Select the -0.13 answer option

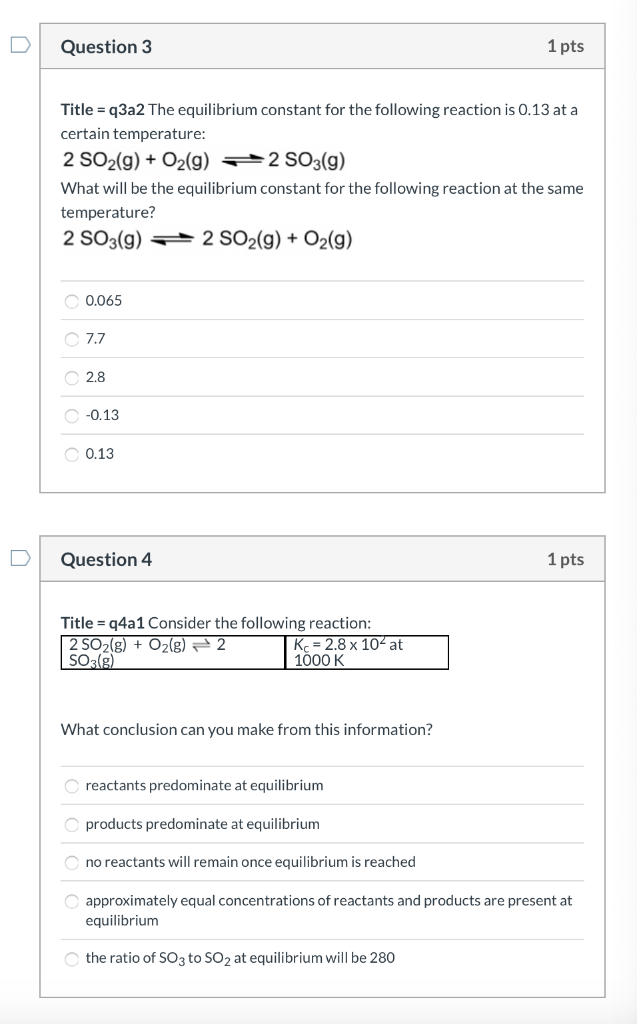coord(71,415)
